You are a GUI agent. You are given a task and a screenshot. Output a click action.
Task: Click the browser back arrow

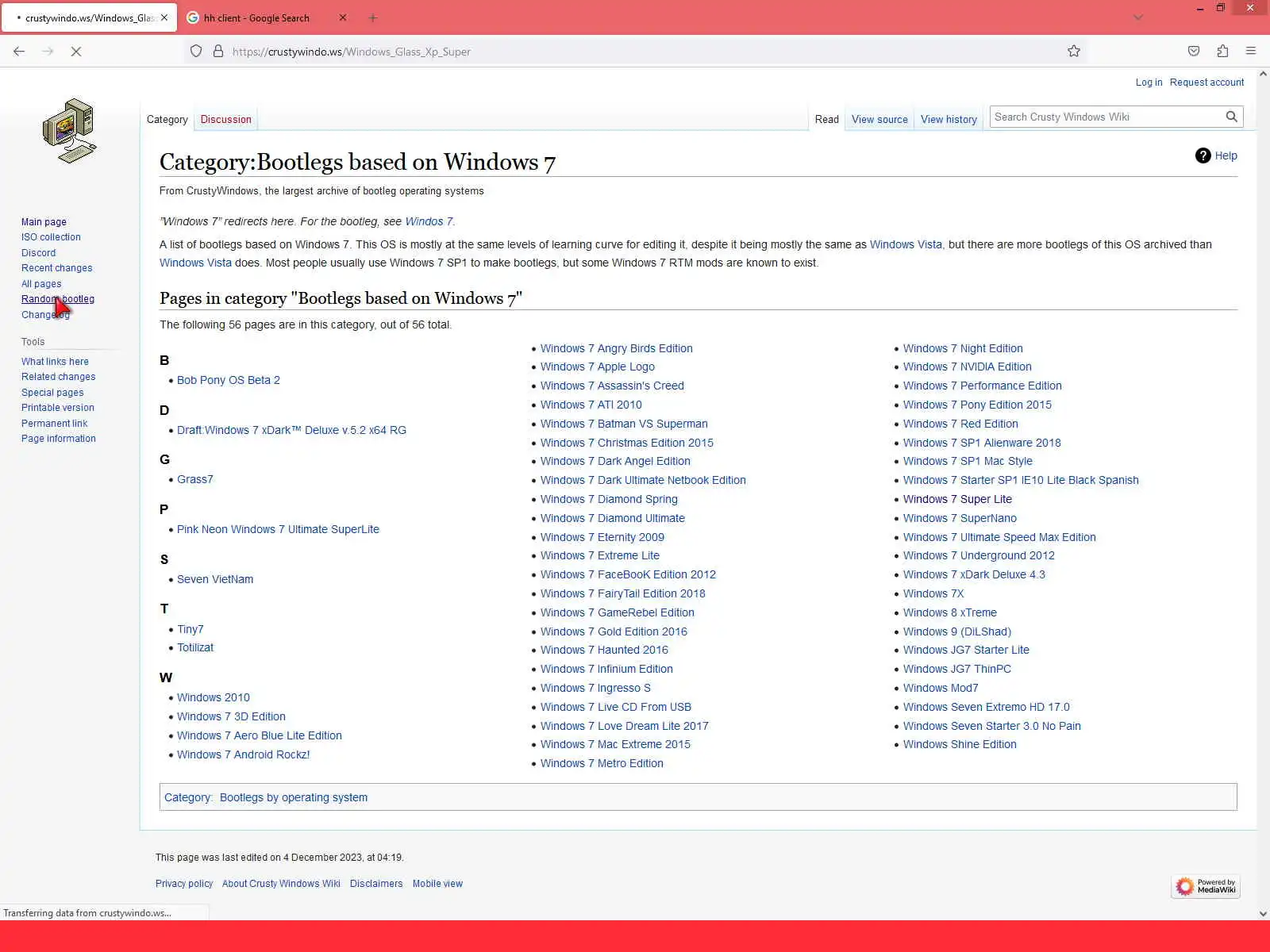tap(19, 52)
